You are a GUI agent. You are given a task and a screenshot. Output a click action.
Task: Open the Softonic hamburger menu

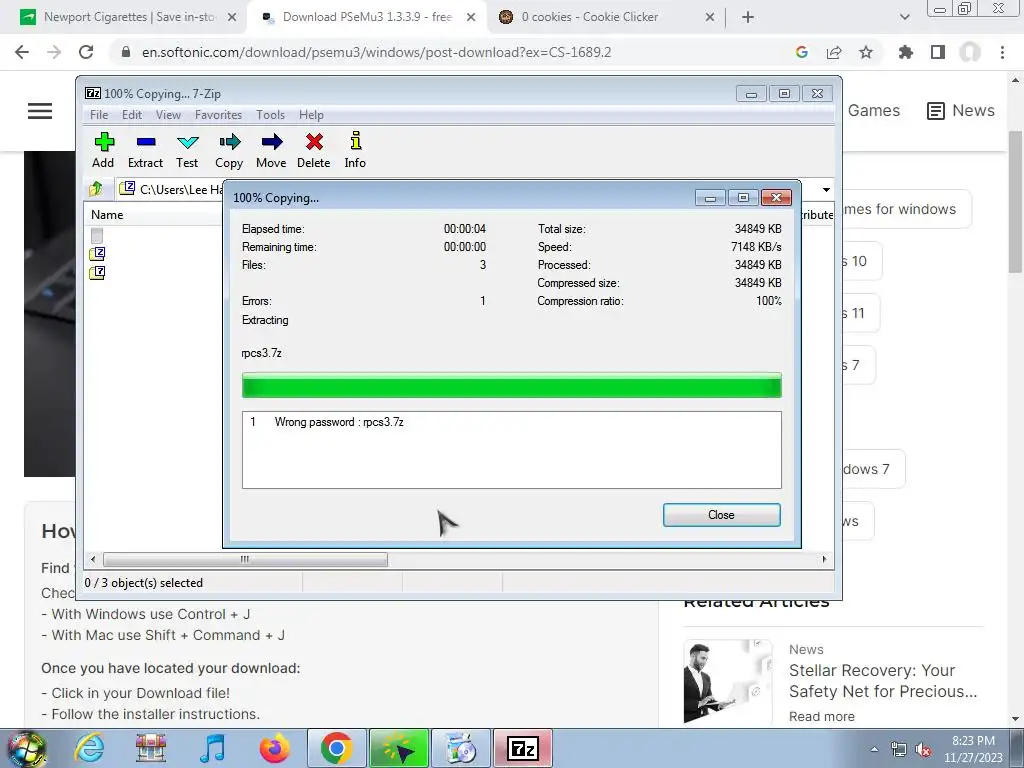(x=40, y=111)
